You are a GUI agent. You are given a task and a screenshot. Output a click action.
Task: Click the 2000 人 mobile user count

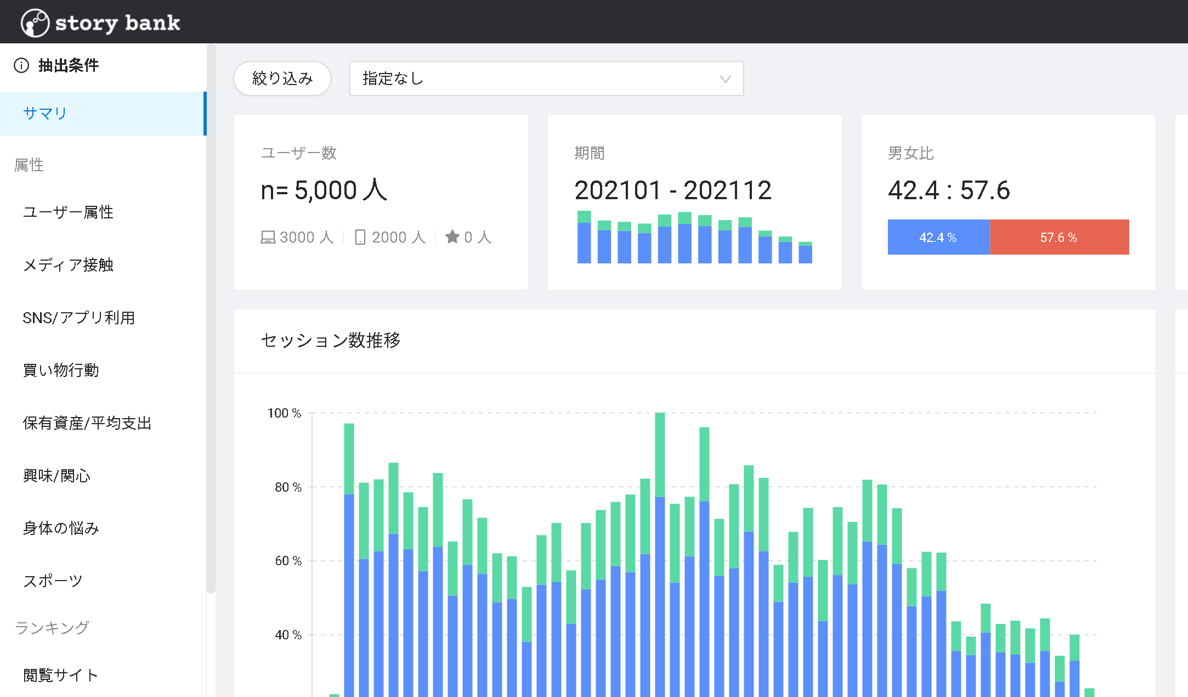point(399,237)
